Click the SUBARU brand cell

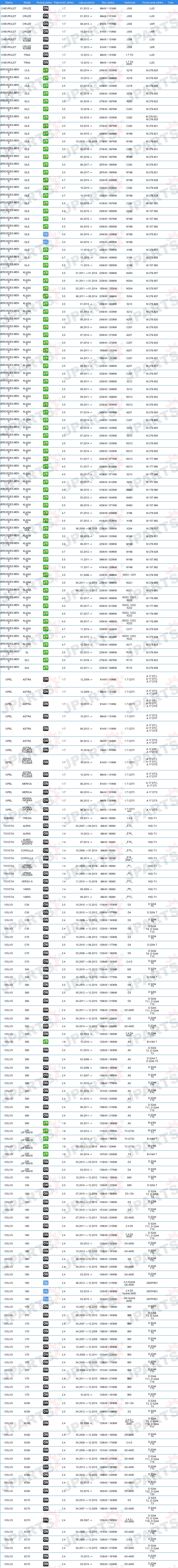8,818
